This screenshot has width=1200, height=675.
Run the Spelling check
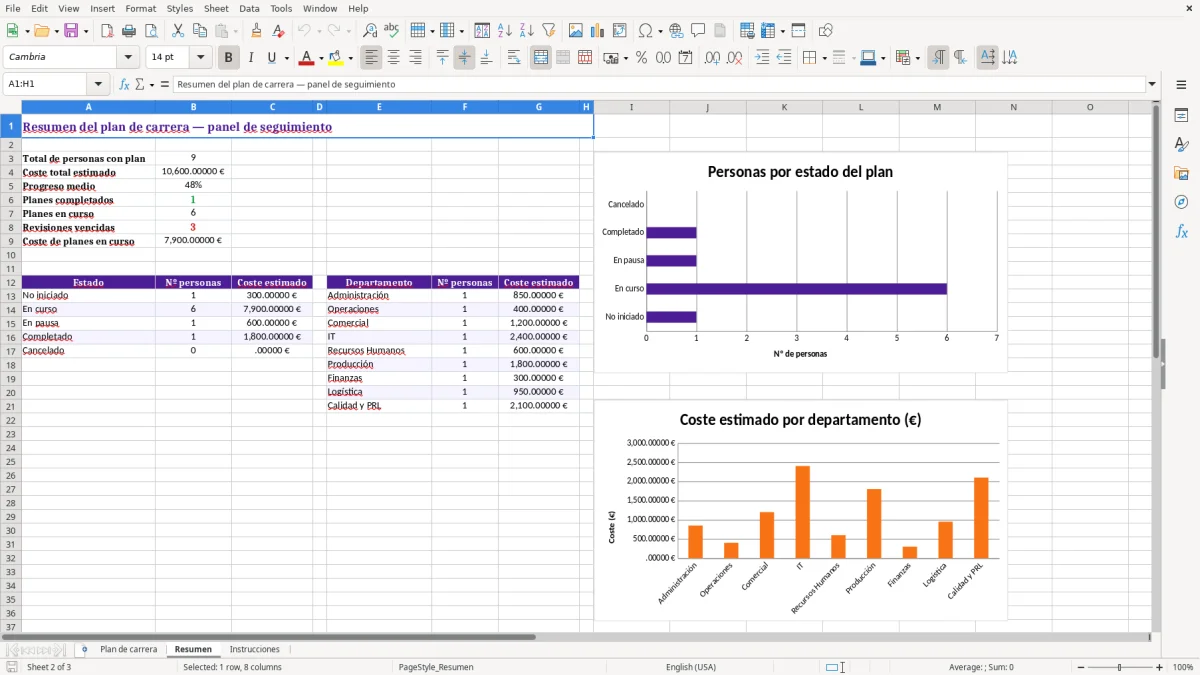(392, 31)
